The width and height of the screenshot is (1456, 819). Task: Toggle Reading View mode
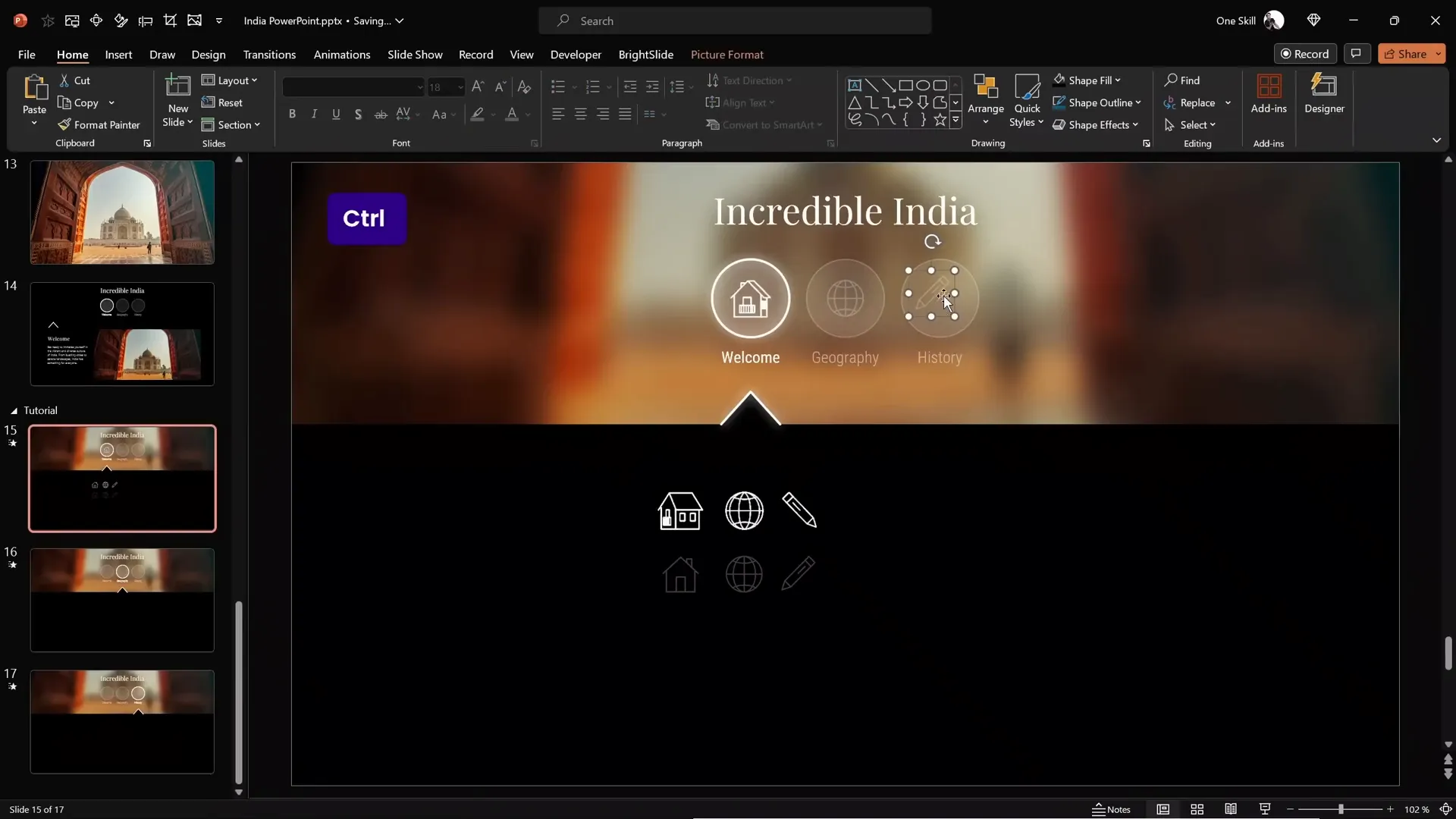tap(1231, 809)
